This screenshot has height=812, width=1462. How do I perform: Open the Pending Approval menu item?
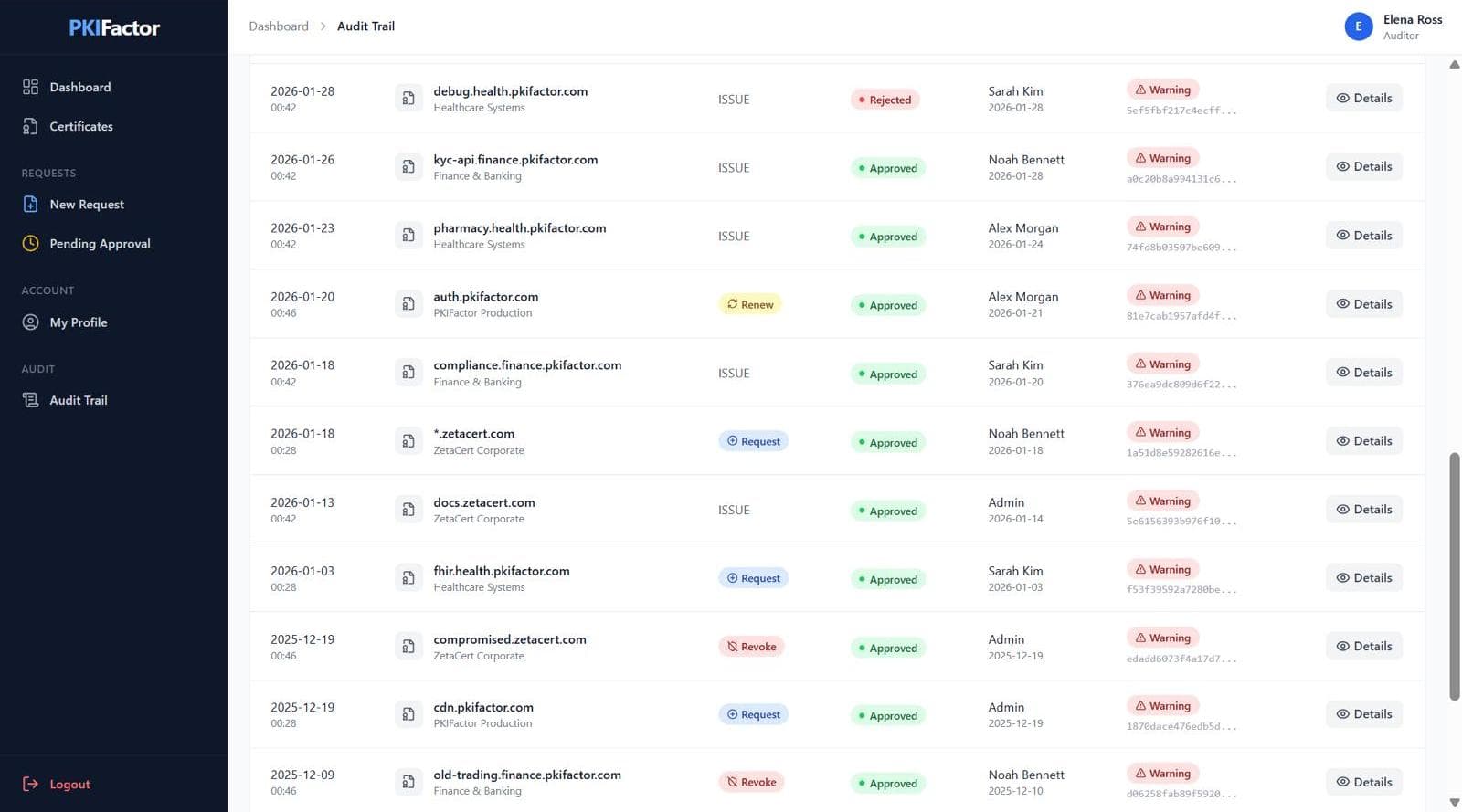click(100, 243)
